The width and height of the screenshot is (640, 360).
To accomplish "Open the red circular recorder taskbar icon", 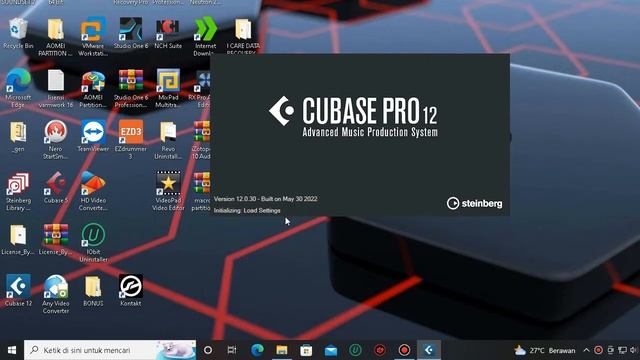I will coord(404,350).
